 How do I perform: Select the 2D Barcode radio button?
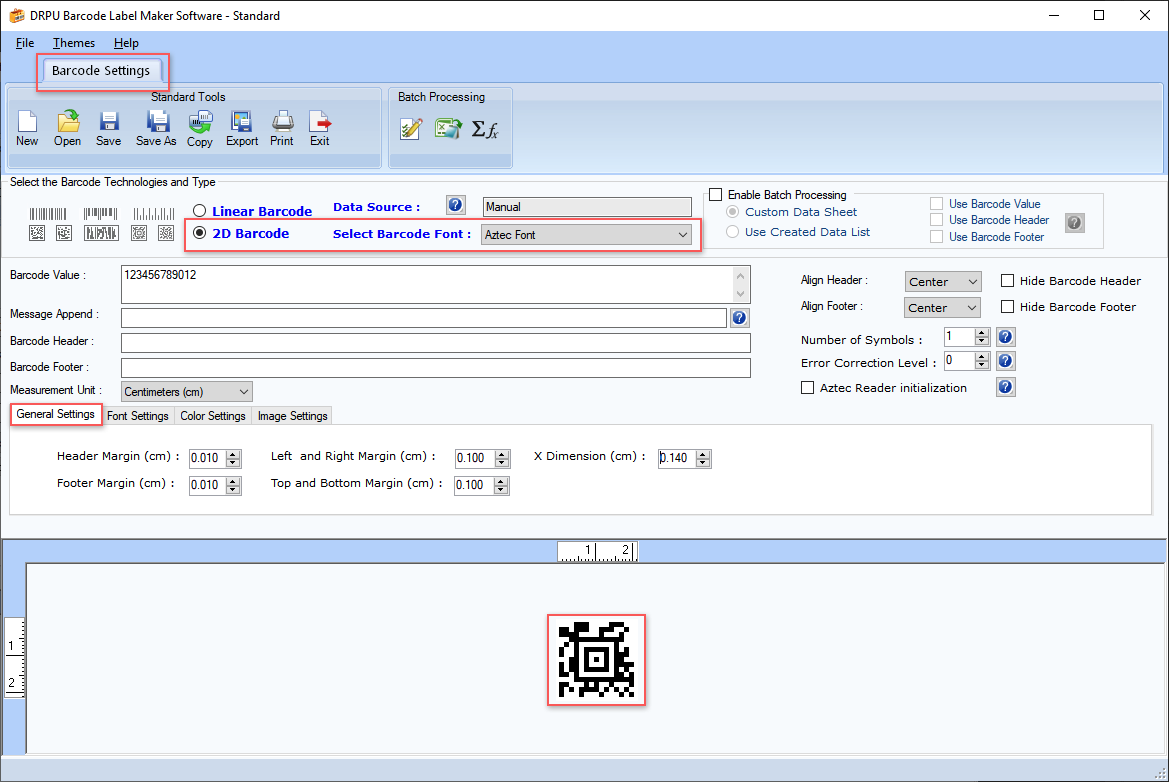(x=199, y=233)
